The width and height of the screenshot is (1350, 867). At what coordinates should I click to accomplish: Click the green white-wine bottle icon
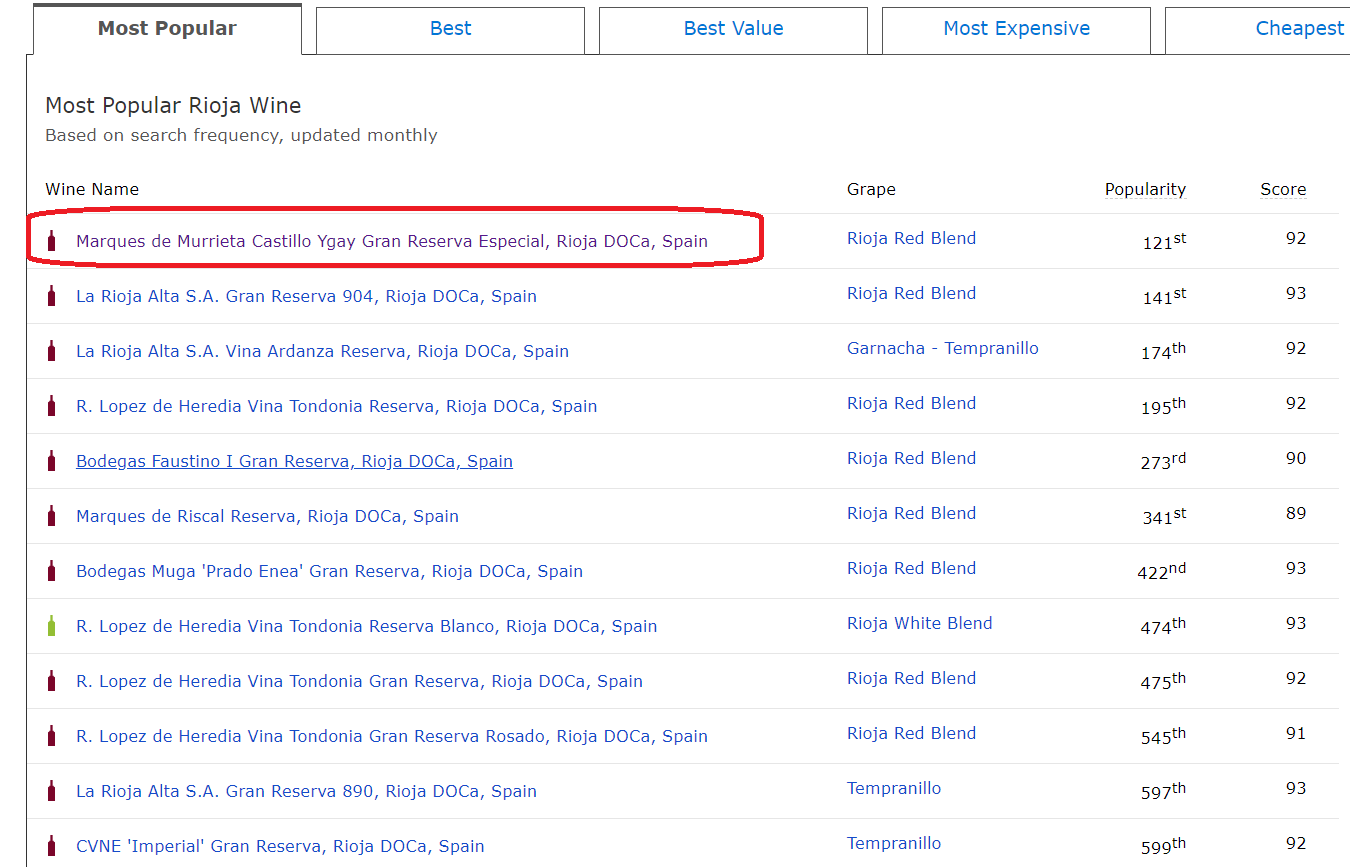point(52,626)
